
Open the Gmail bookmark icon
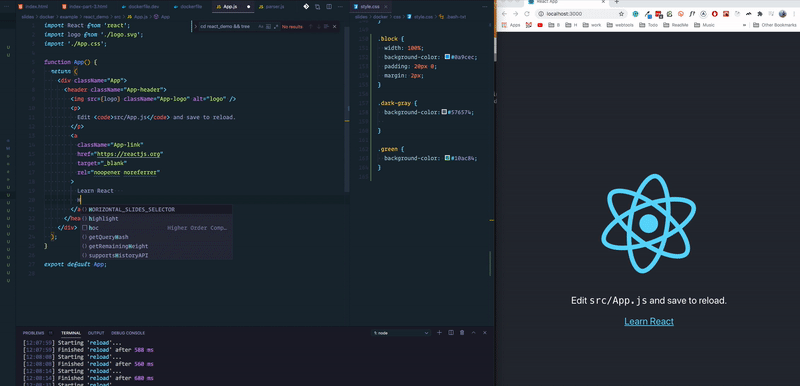click(x=529, y=25)
